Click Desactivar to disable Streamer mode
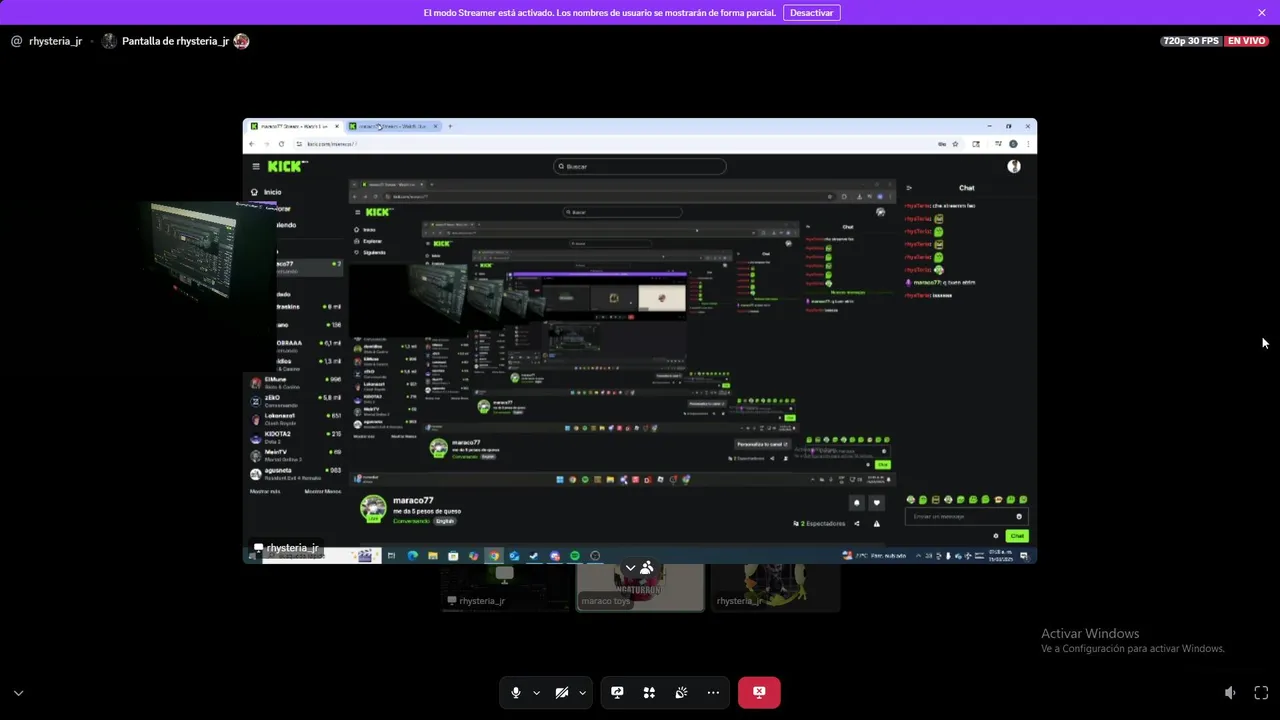The height and width of the screenshot is (720, 1280). 811,13
